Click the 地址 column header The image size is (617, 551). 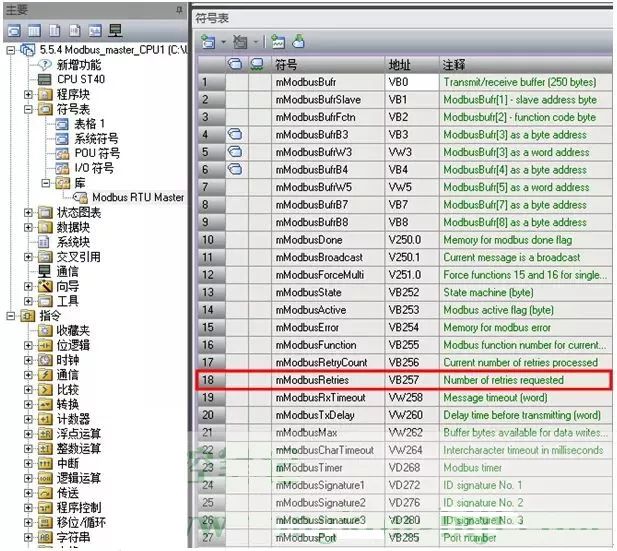pyautogui.click(x=400, y=64)
